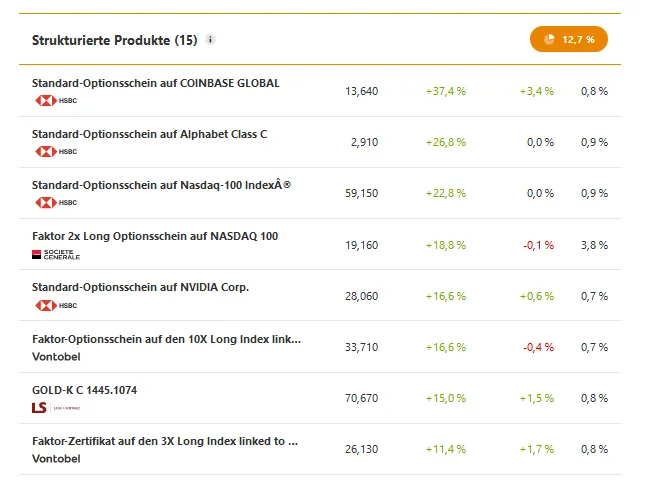Image resolution: width=667 pixels, height=485 pixels.
Task: Select price 2,910 in Alphabet row
Action: [365, 142]
